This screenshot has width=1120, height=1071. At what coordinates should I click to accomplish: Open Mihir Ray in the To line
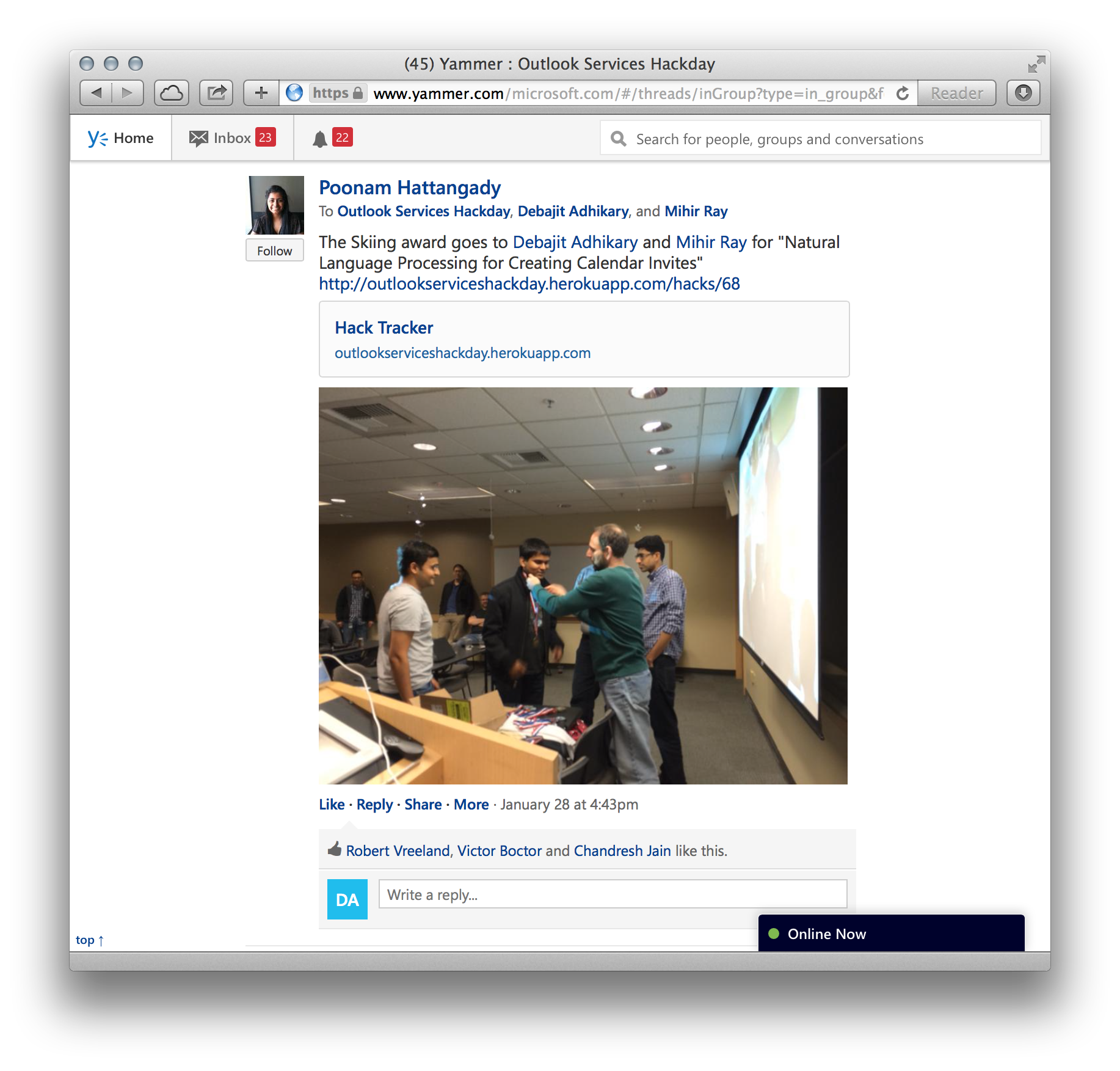click(696, 211)
